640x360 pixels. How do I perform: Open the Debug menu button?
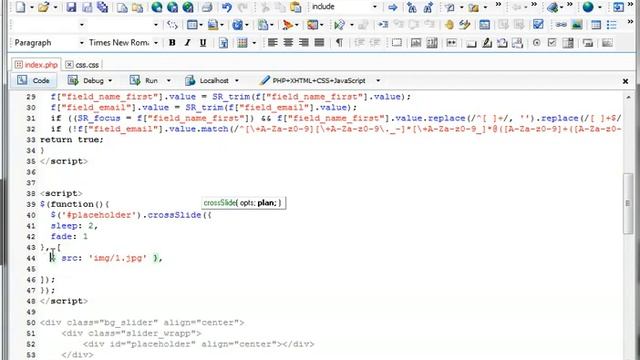[x=89, y=80]
